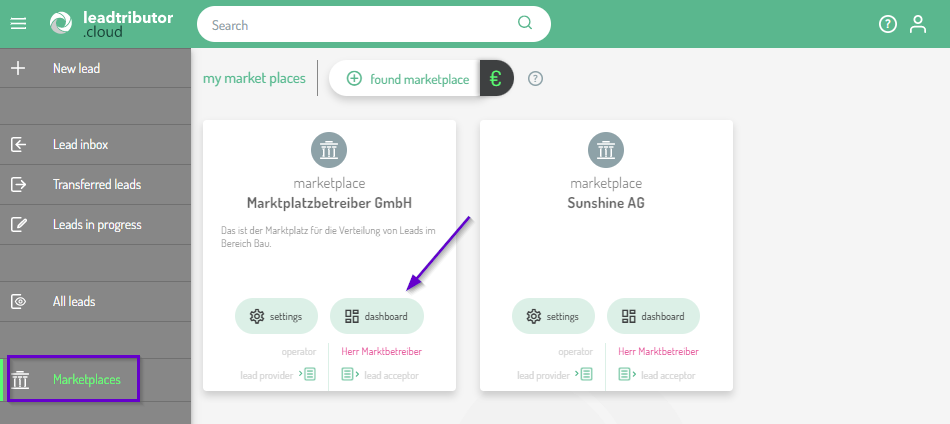Click into the Search field

click(360, 25)
